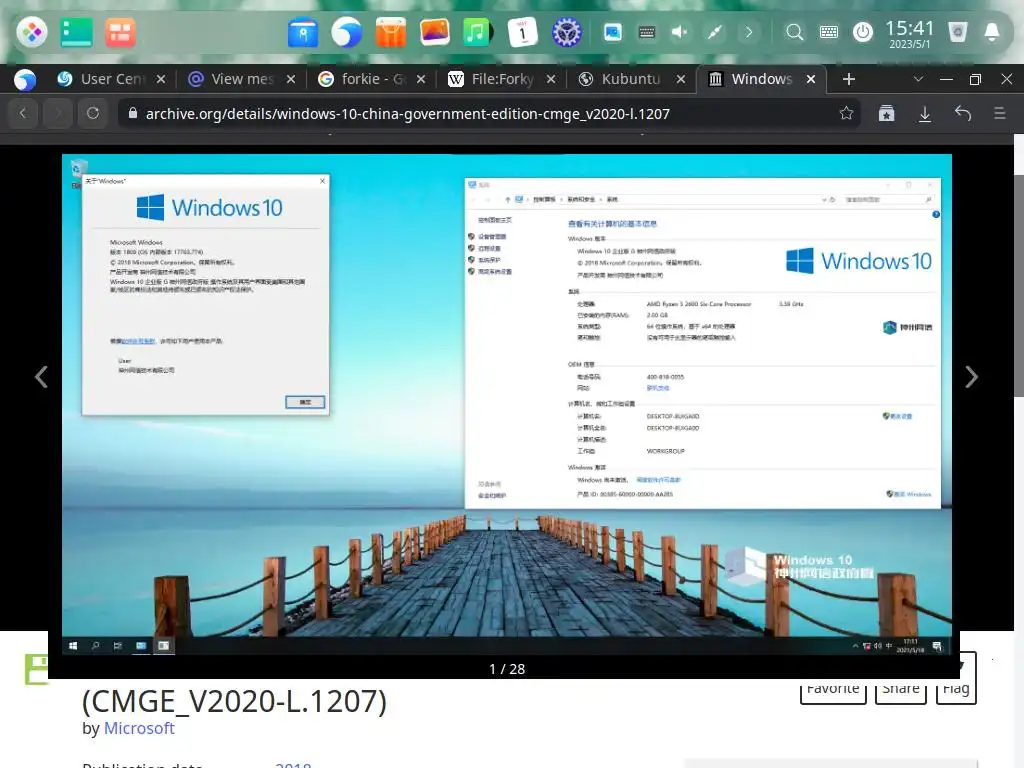Viewport: 1024px width, 768px height.
Task: Click the Windows 10 screenshot image
Action: pos(507,404)
